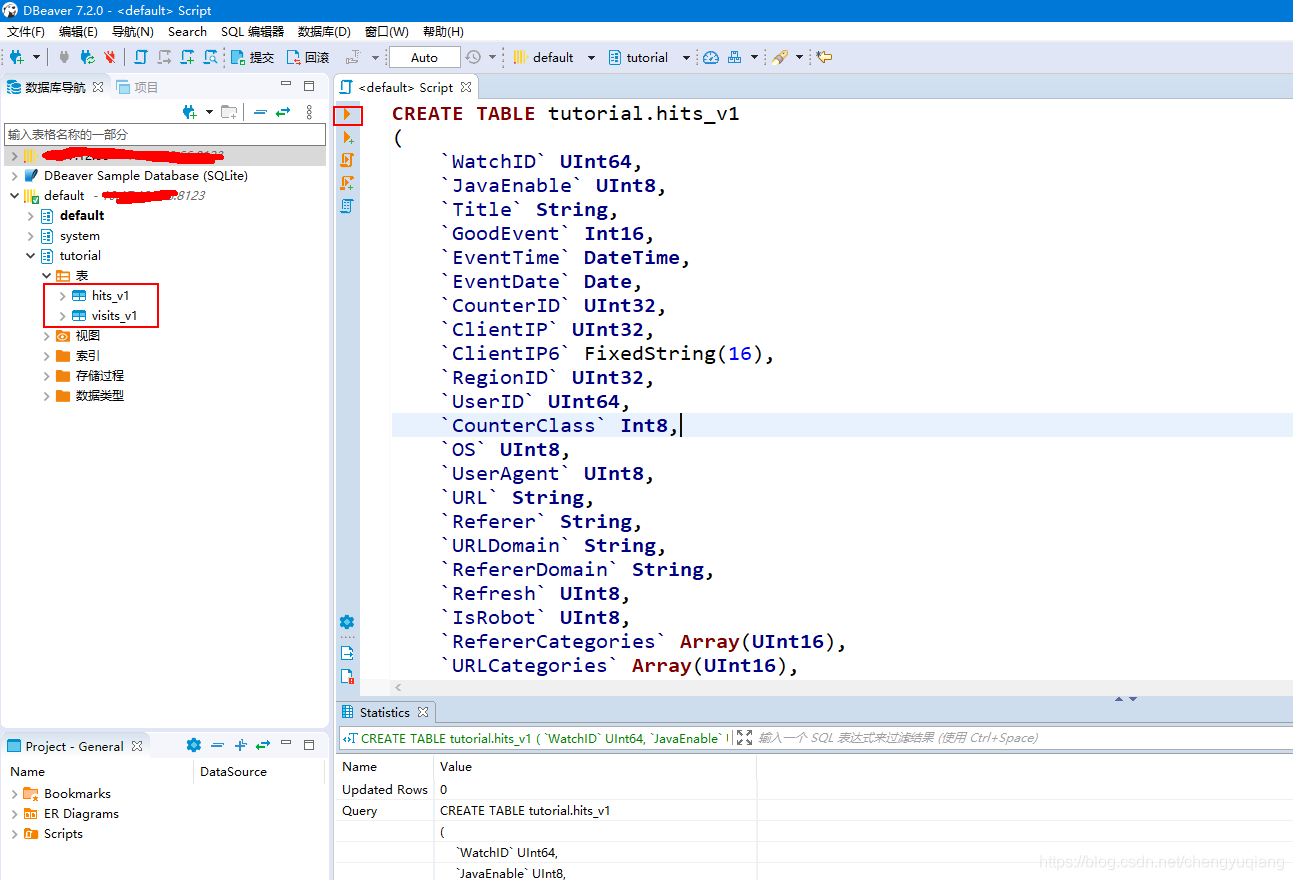Open the 编辑(E) menu
Image resolution: width=1293 pixels, height=880 pixels.
pyautogui.click(x=78, y=31)
